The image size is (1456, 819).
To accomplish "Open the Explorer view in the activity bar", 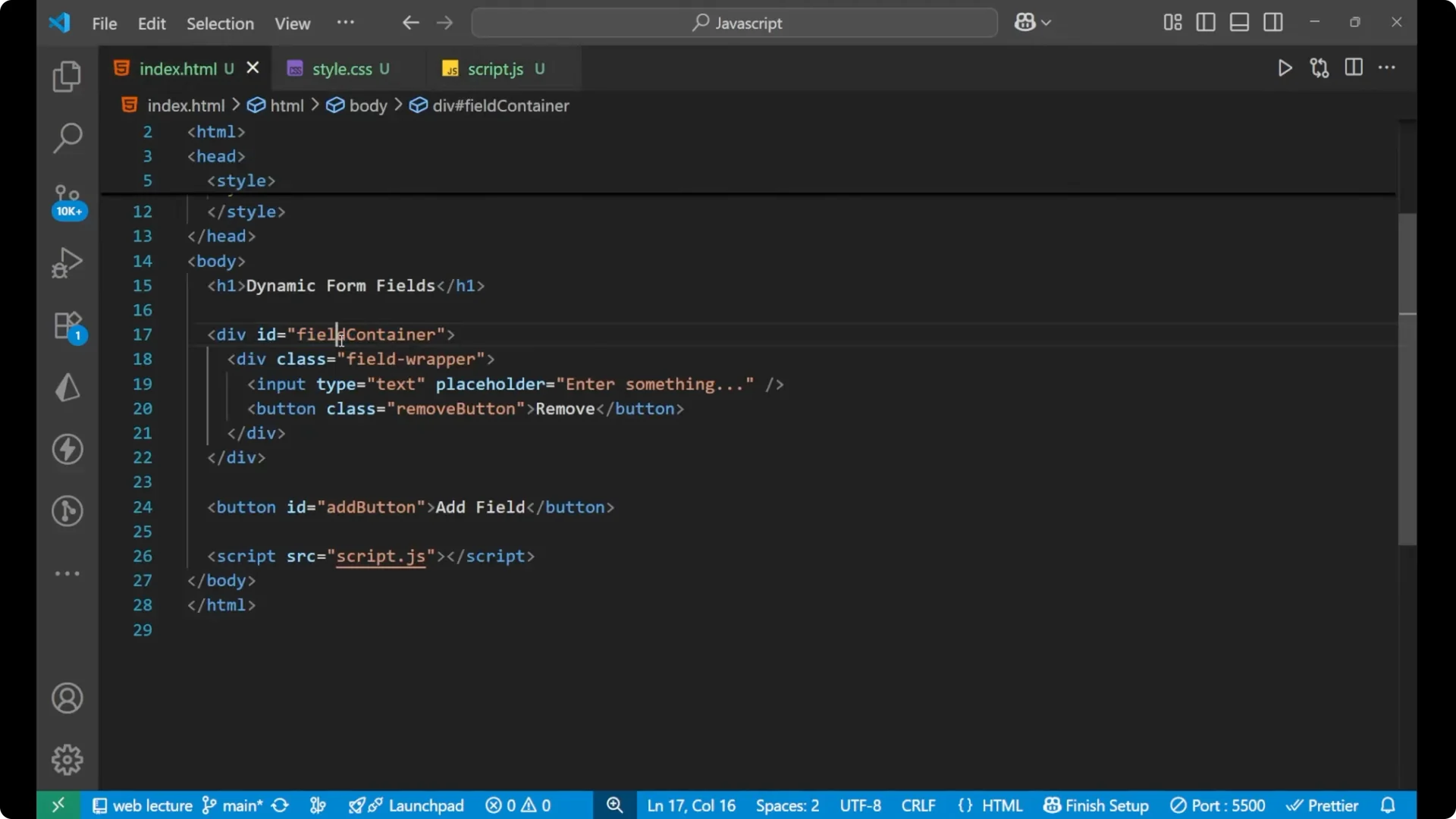I will (66, 77).
